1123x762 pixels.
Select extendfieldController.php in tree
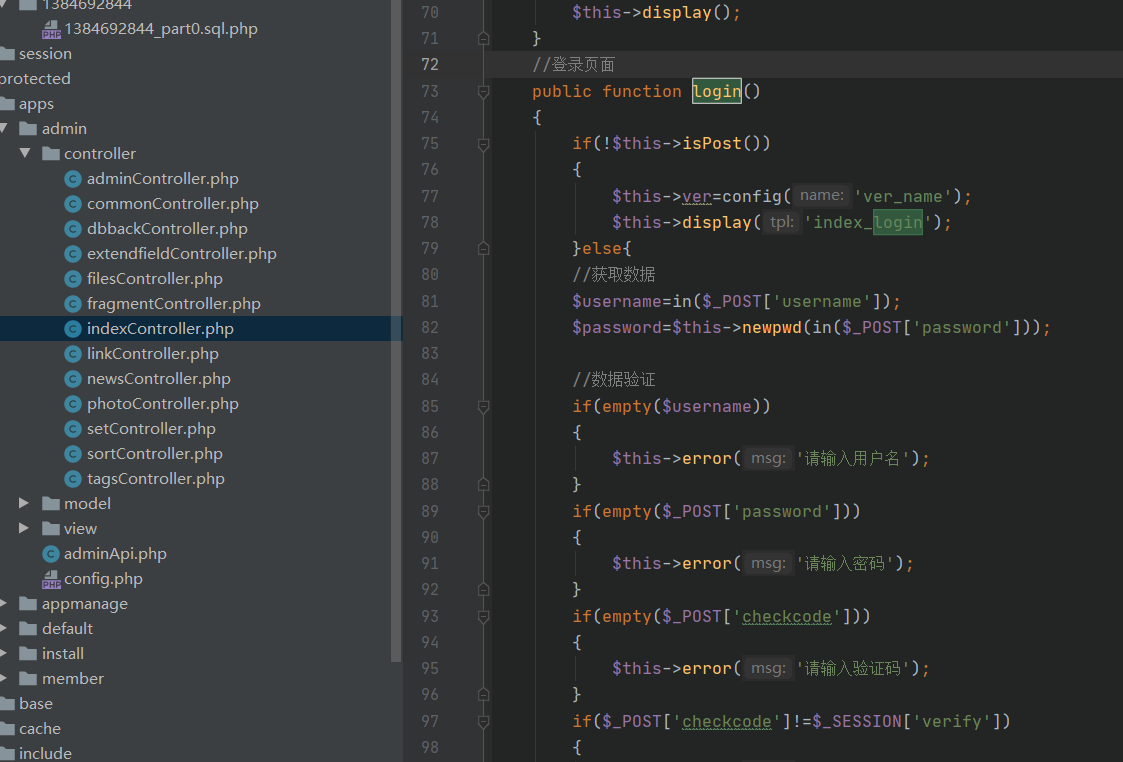(181, 254)
